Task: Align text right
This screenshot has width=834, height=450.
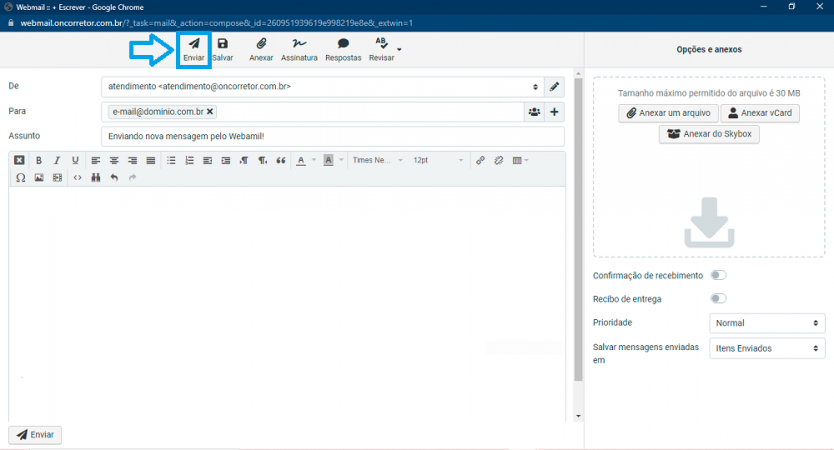Action: (132, 160)
